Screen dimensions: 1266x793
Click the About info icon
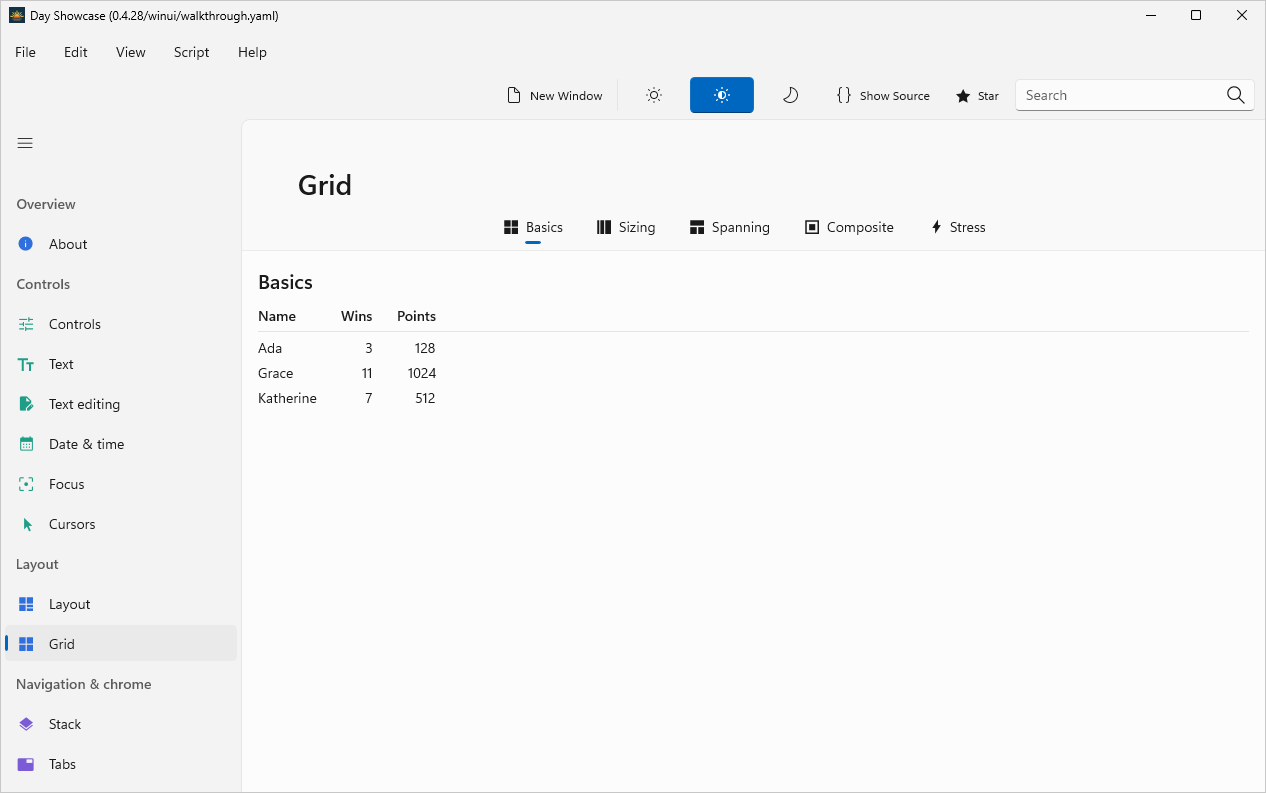coord(26,244)
